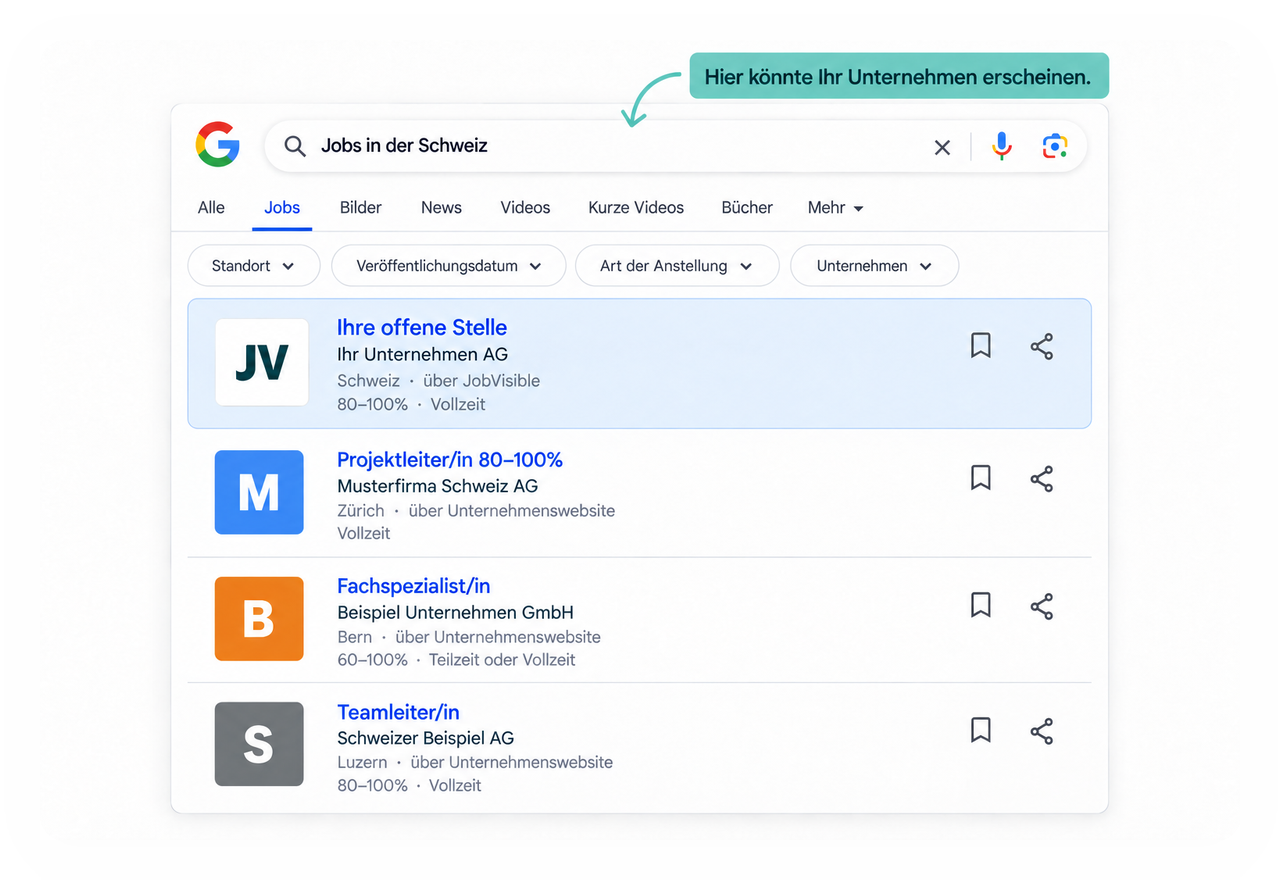1280x880 pixels.
Task: Open the Bücher tab
Action: point(747,208)
